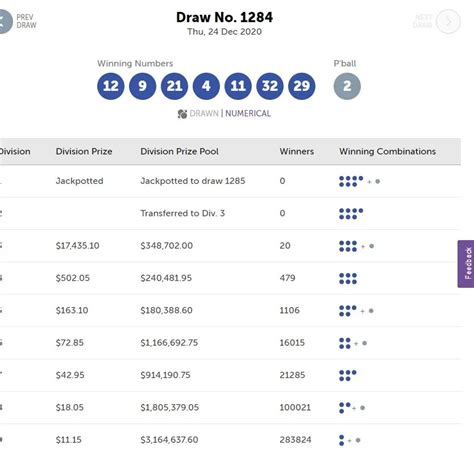
Task: Open the purple Feedback tab
Action: (x=466, y=264)
